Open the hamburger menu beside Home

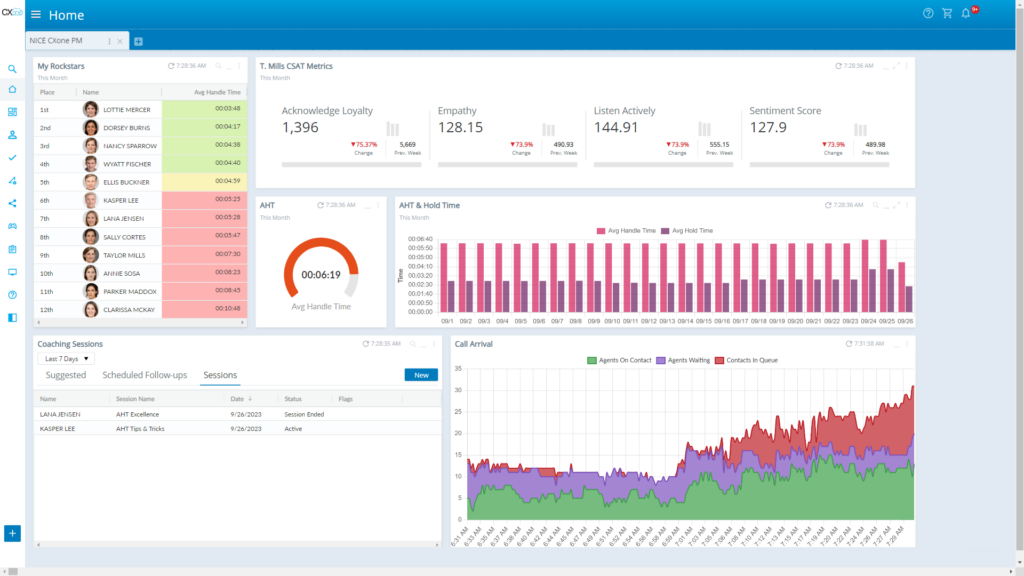[x=36, y=15]
